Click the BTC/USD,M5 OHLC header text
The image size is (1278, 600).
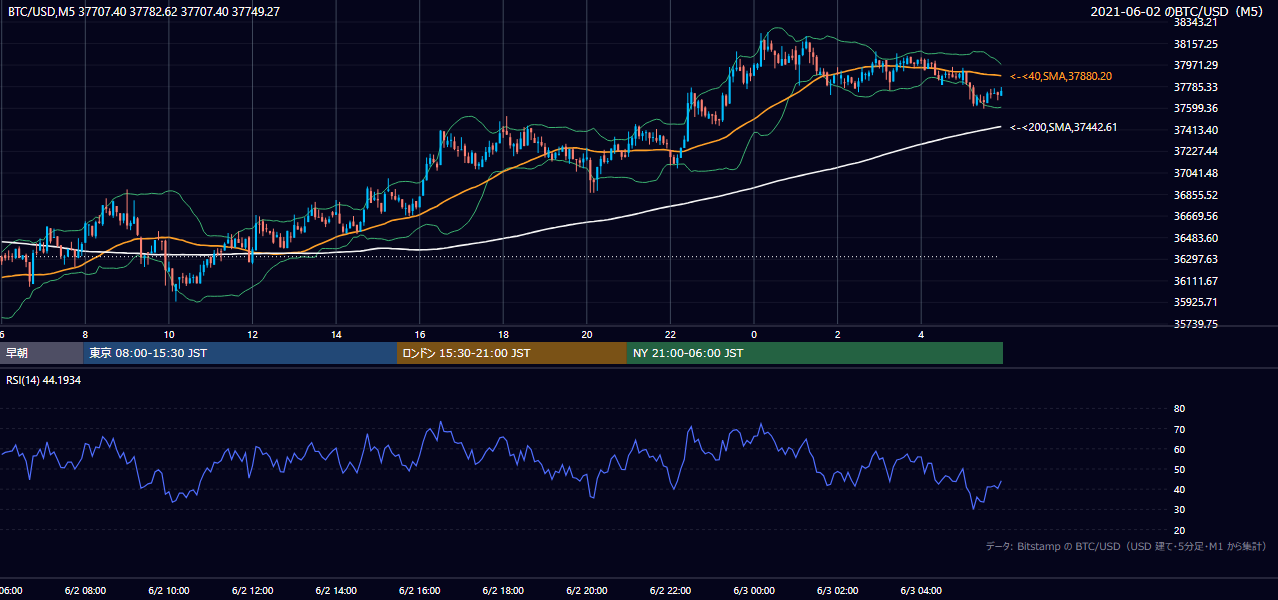(143, 11)
